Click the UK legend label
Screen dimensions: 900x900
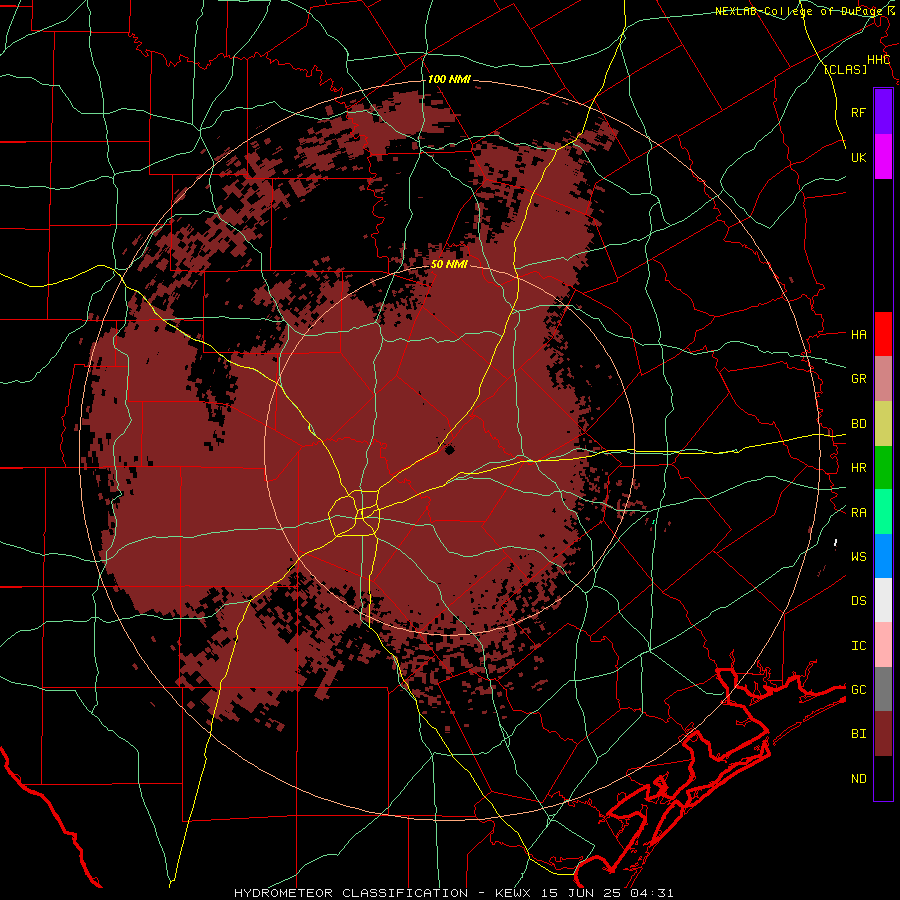[x=858, y=157]
